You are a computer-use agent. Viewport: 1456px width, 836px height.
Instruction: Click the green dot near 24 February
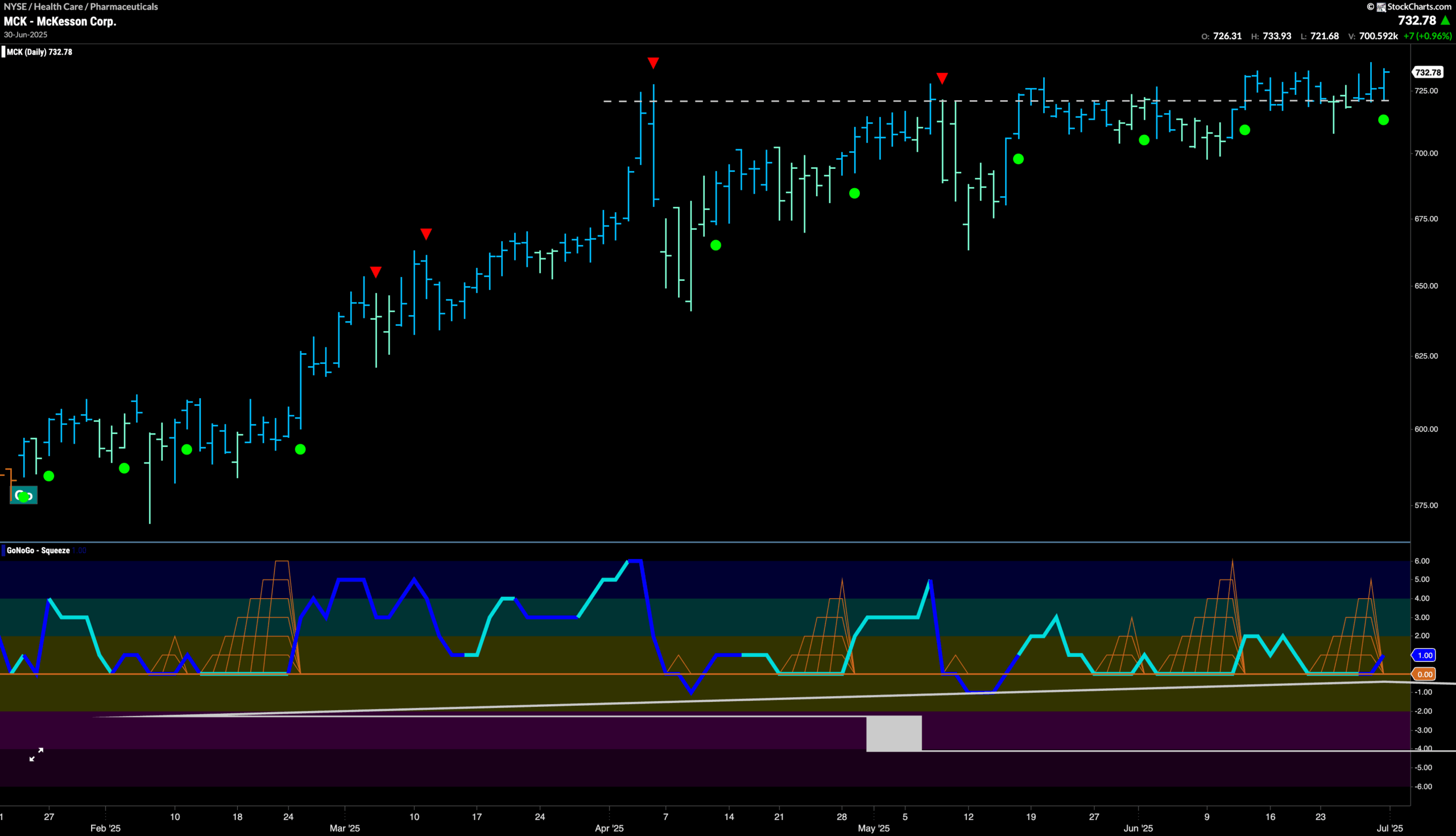point(300,449)
